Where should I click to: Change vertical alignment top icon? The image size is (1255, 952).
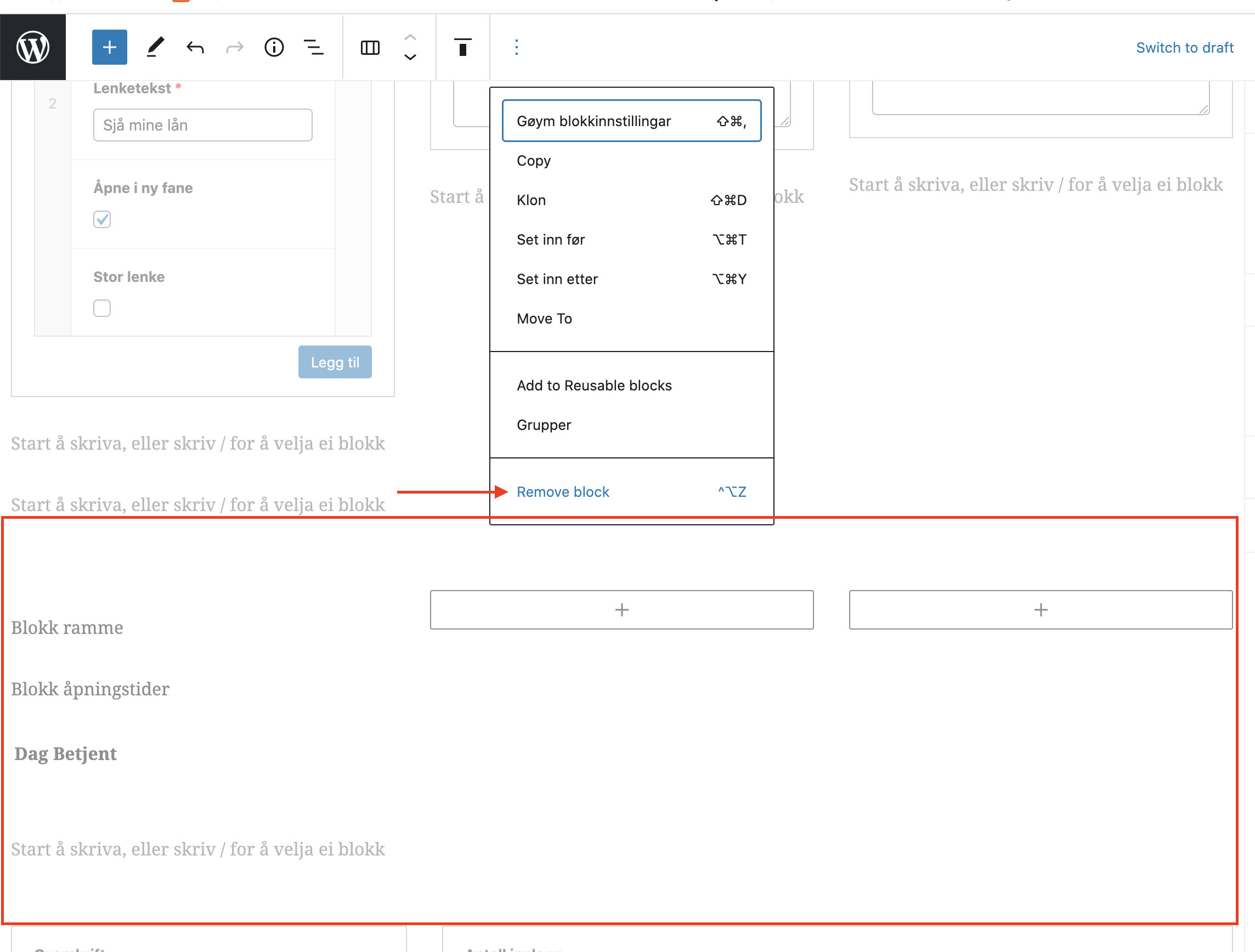(462, 47)
